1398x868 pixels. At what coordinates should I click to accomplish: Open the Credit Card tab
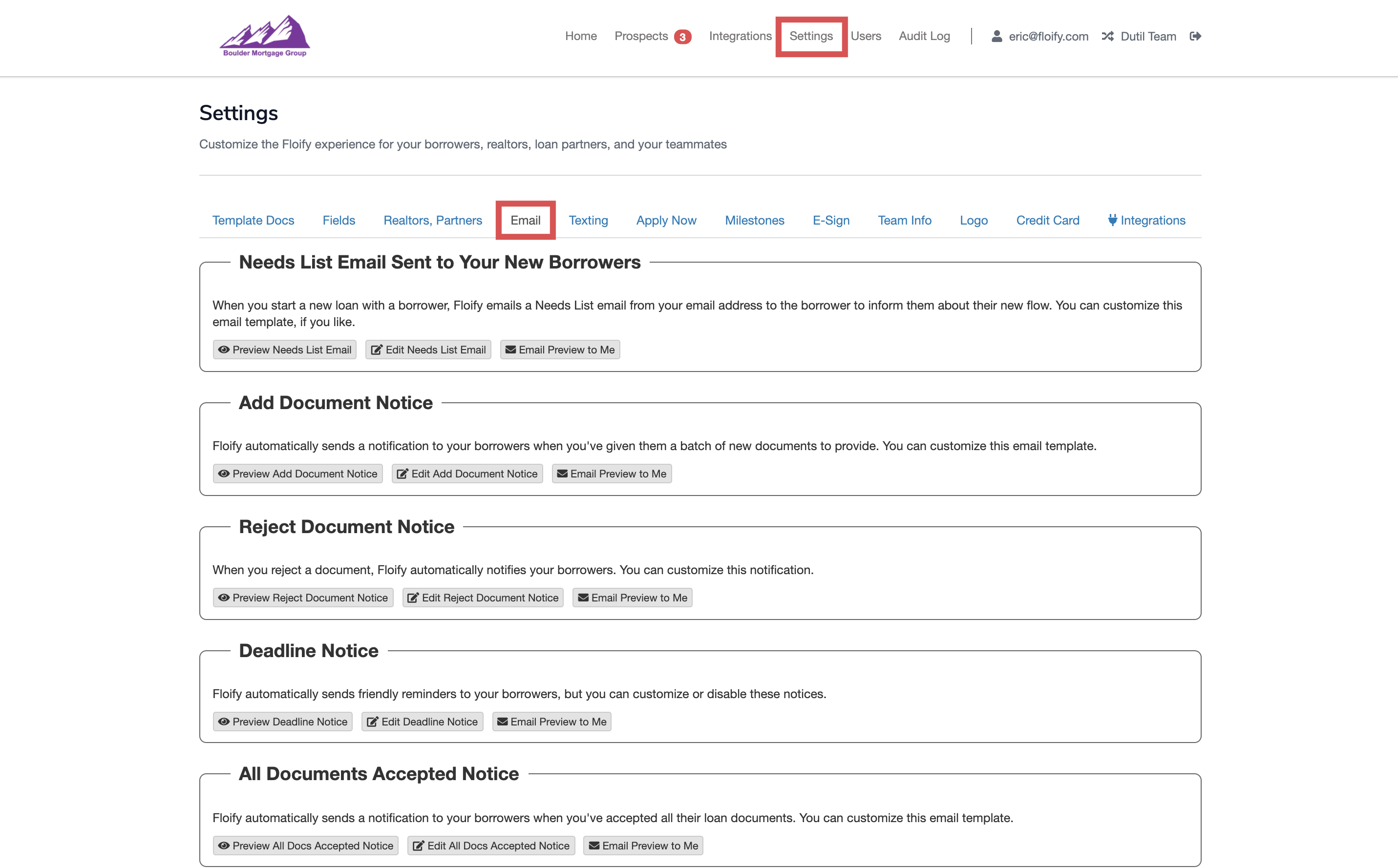tap(1047, 221)
